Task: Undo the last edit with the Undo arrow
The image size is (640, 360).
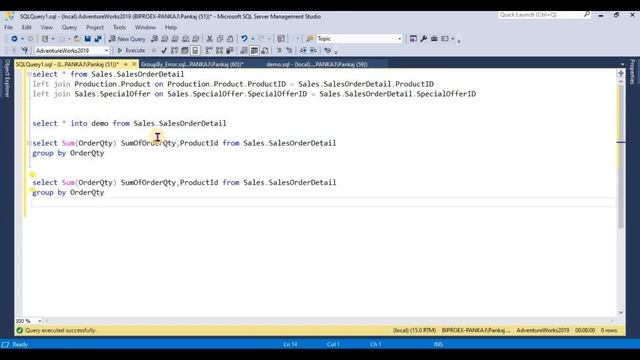Action: (x=244, y=38)
